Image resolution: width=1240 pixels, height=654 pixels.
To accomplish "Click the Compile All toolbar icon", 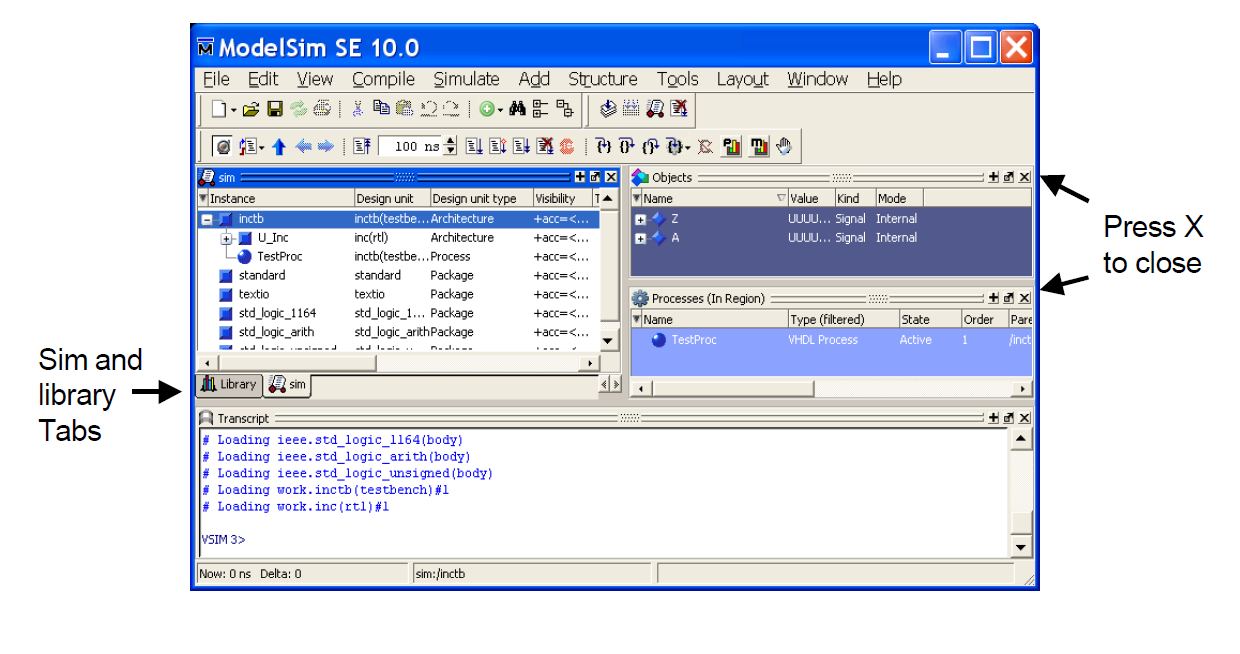I will click(631, 108).
